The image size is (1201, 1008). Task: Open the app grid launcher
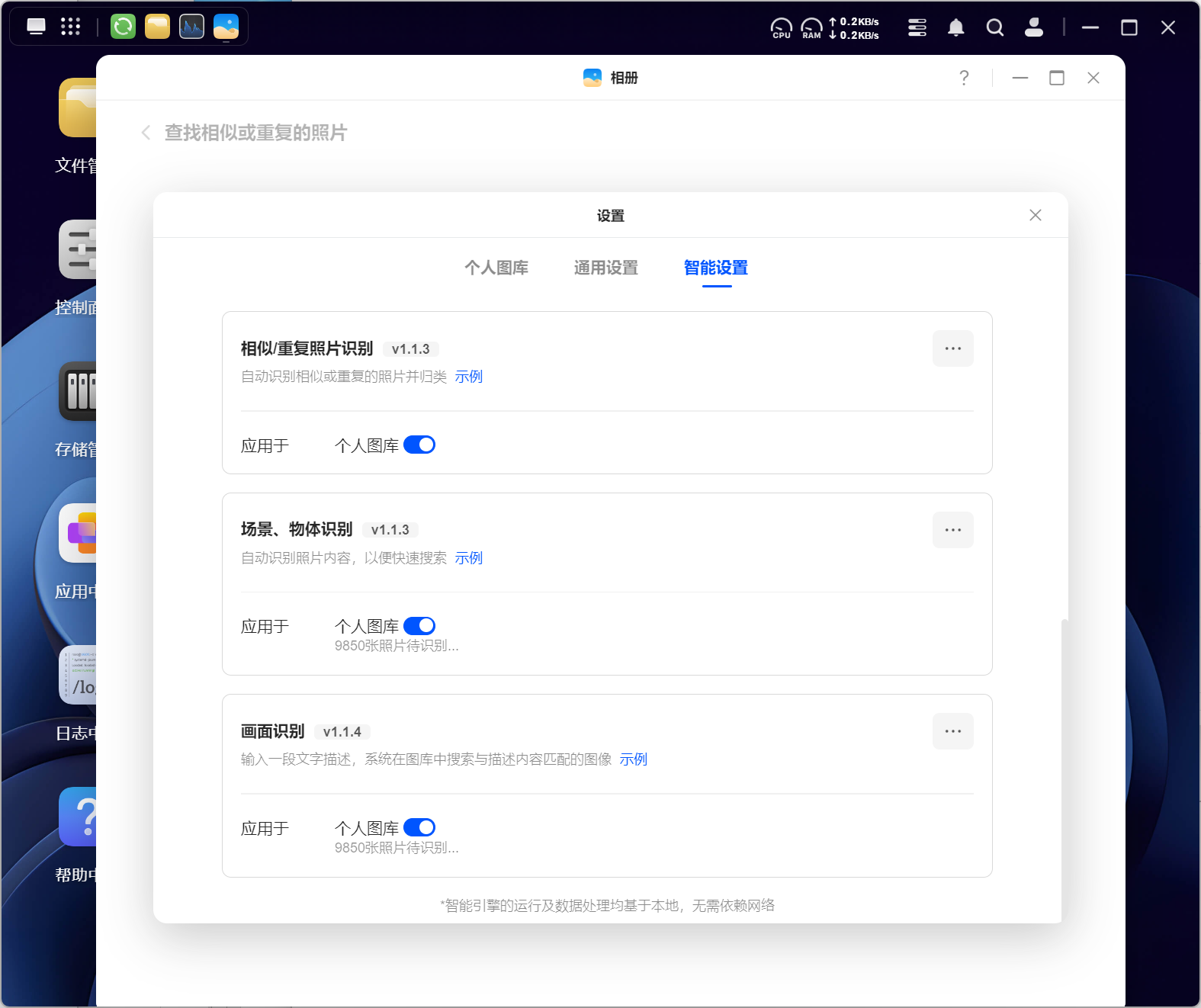70,27
